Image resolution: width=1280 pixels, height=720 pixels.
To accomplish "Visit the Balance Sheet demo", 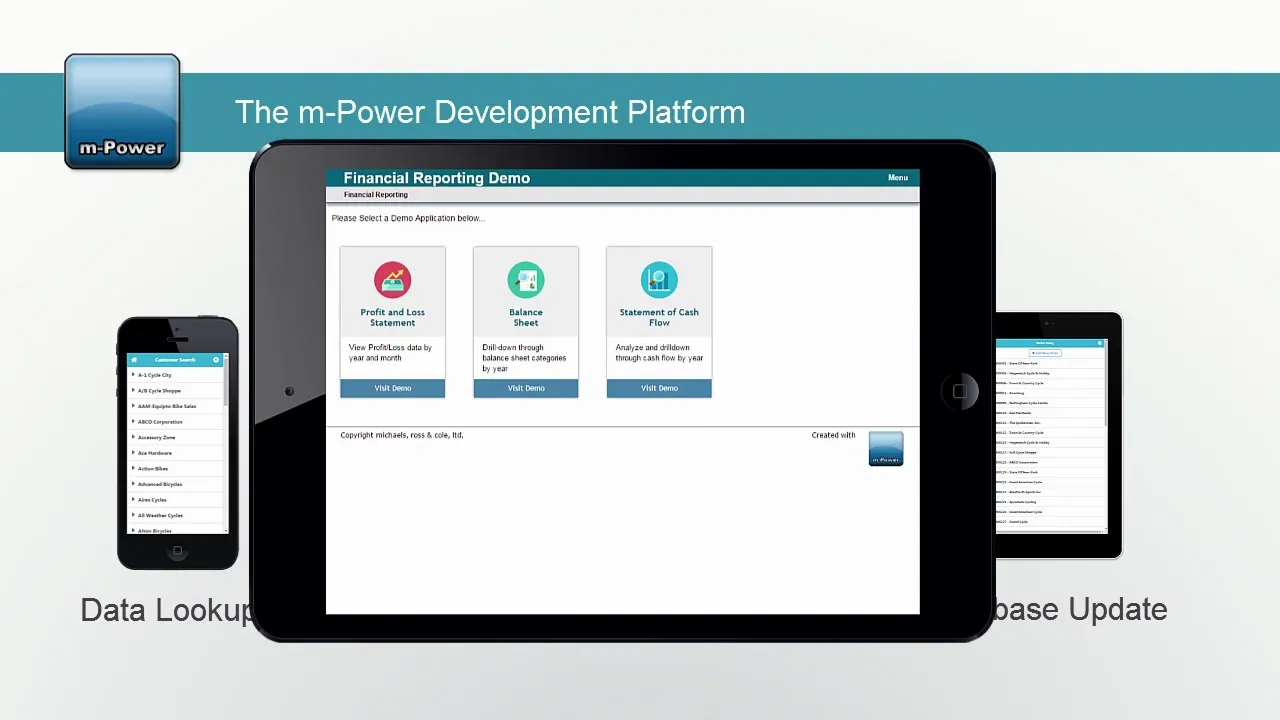I will point(526,388).
